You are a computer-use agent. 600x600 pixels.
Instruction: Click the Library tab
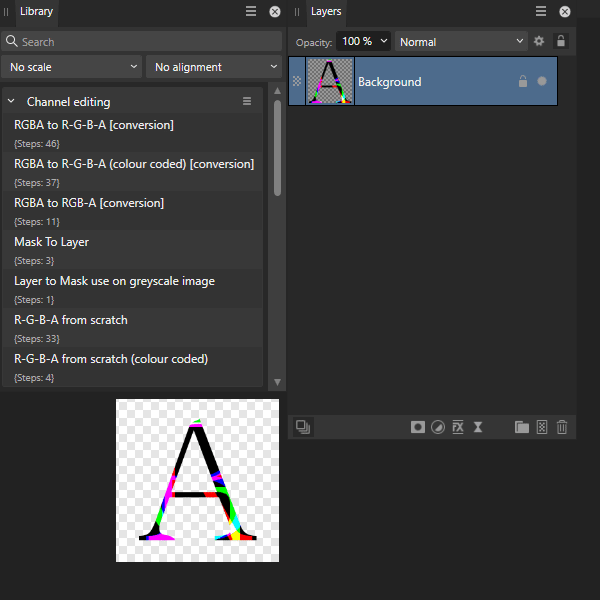[x=36, y=11]
